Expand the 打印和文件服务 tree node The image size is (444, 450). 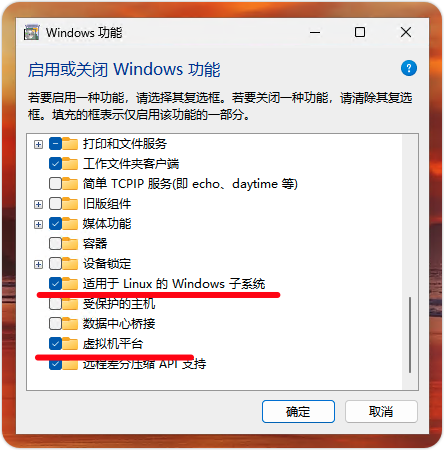click(x=38, y=144)
